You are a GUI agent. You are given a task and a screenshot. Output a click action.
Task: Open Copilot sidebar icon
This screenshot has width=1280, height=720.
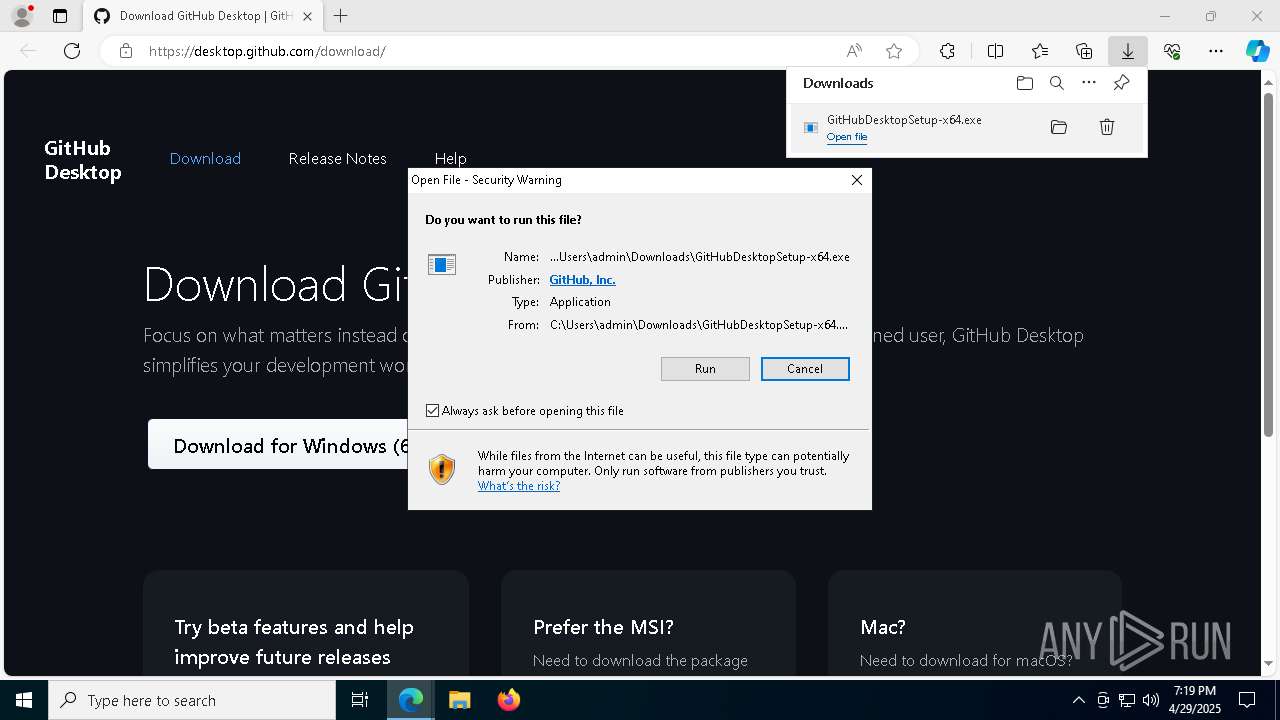(1257, 51)
